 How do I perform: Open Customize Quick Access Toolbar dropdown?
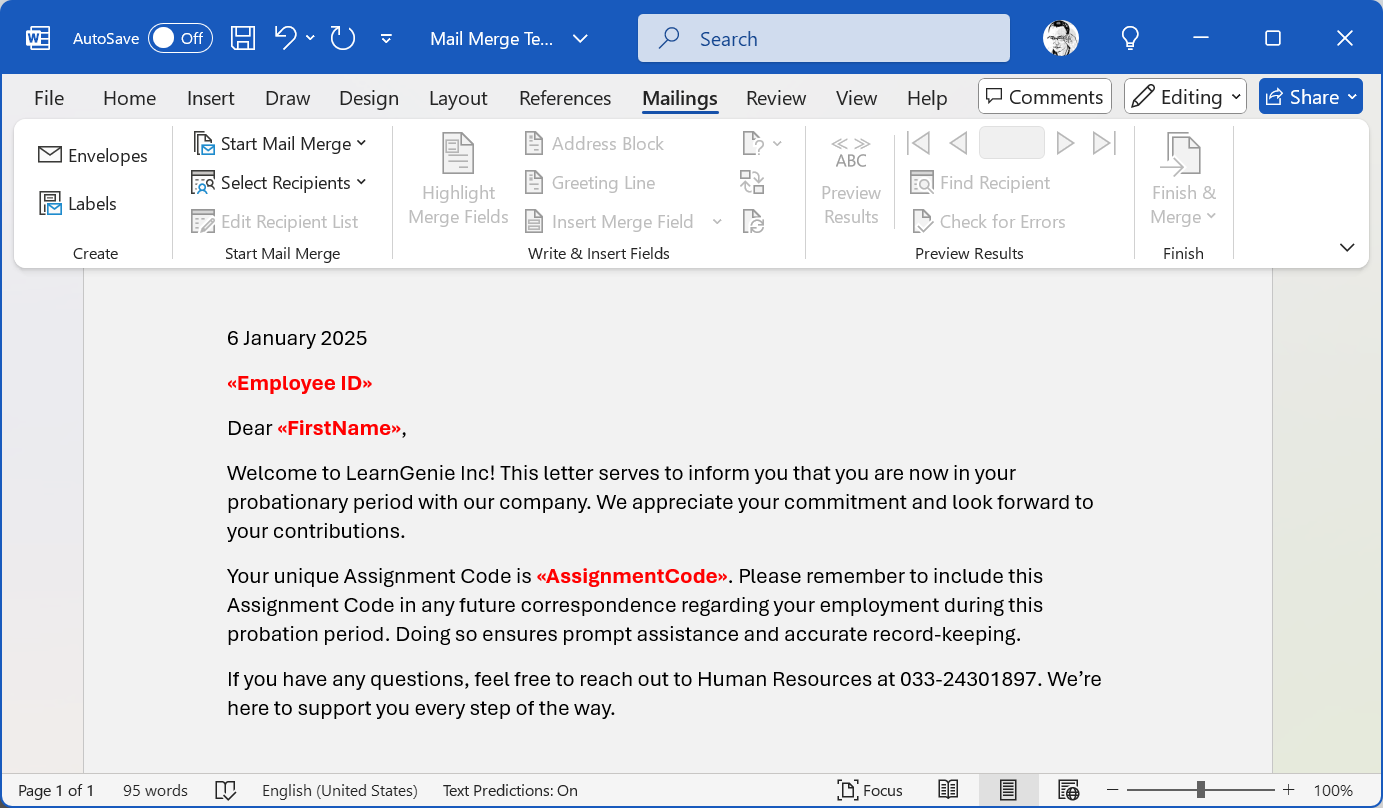point(386,39)
